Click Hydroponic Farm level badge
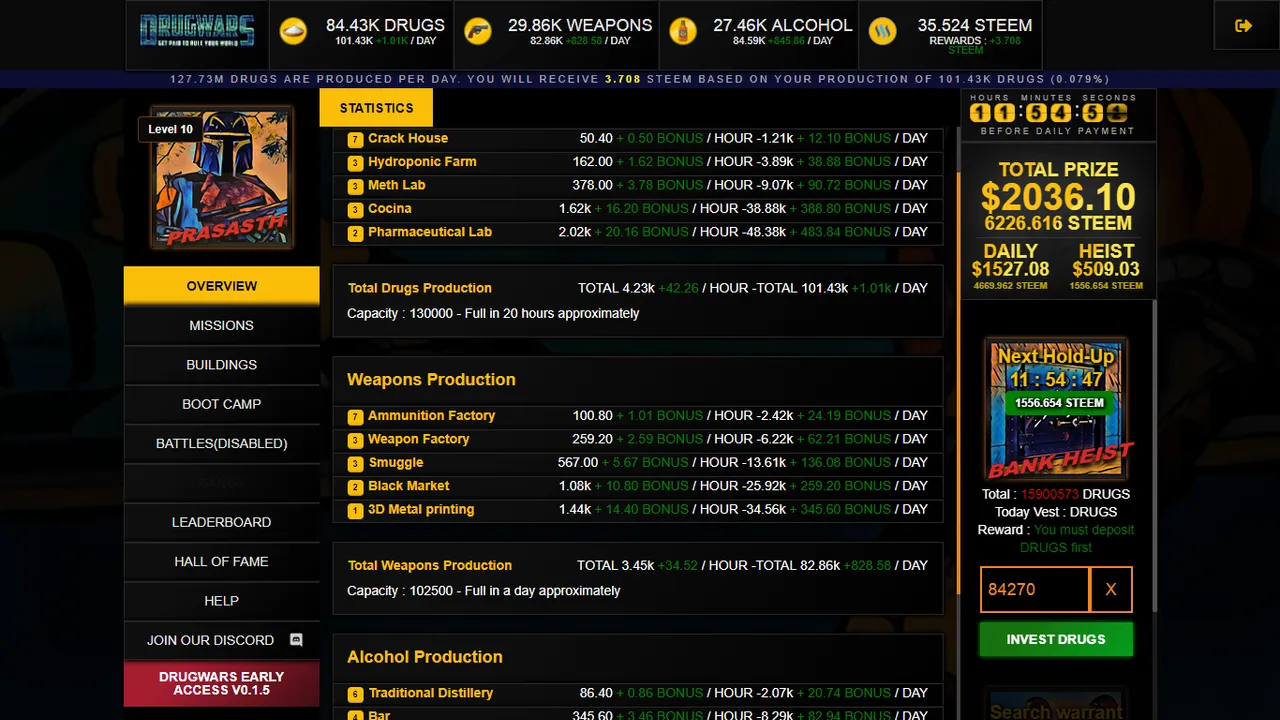 [355, 162]
